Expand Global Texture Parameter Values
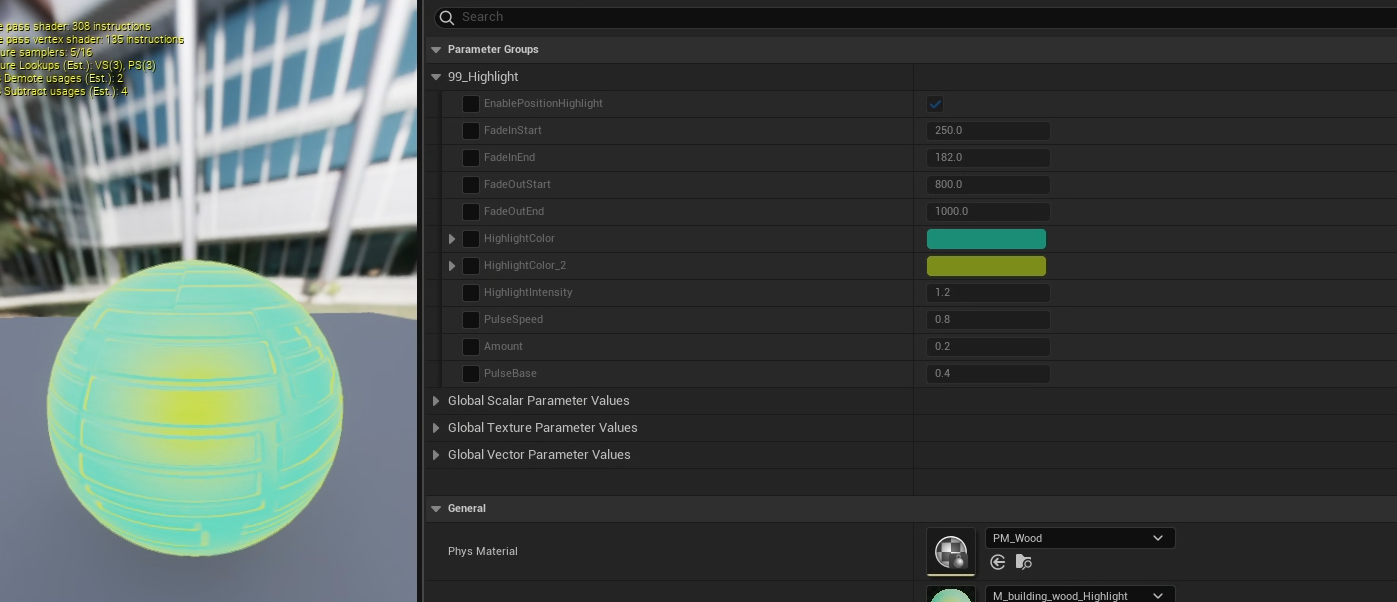Viewport: 1397px width, 602px height. pyautogui.click(x=436, y=428)
